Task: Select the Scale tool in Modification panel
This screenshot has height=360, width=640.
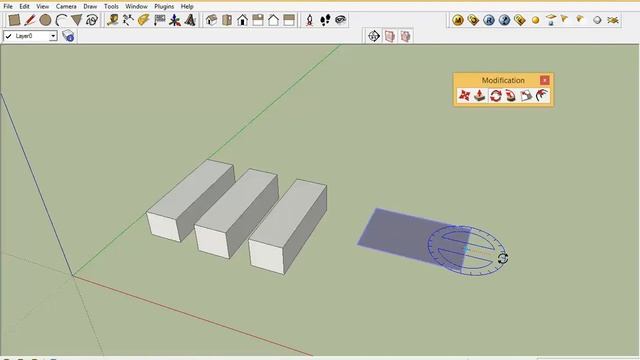Action: [x=526, y=96]
